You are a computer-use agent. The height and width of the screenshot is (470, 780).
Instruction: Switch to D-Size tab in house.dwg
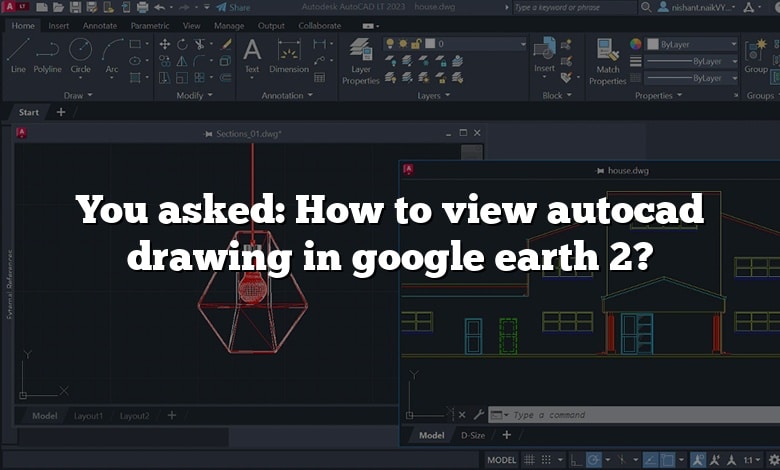click(473, 435)
